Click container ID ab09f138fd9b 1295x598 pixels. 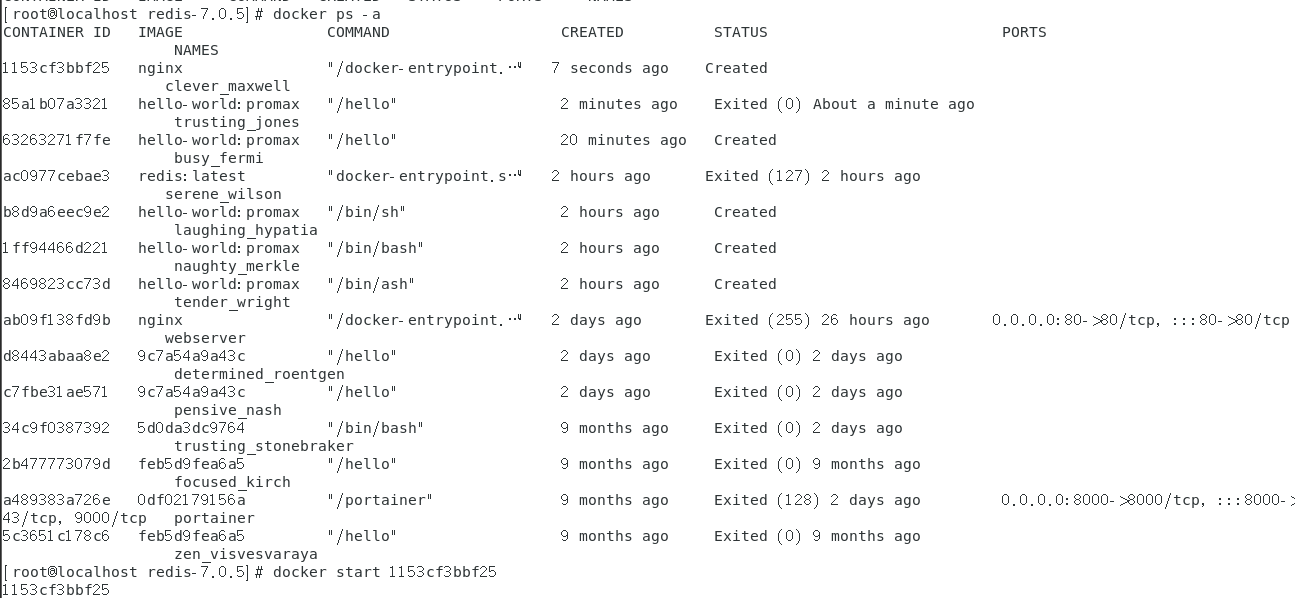click(x=56, y=320)
